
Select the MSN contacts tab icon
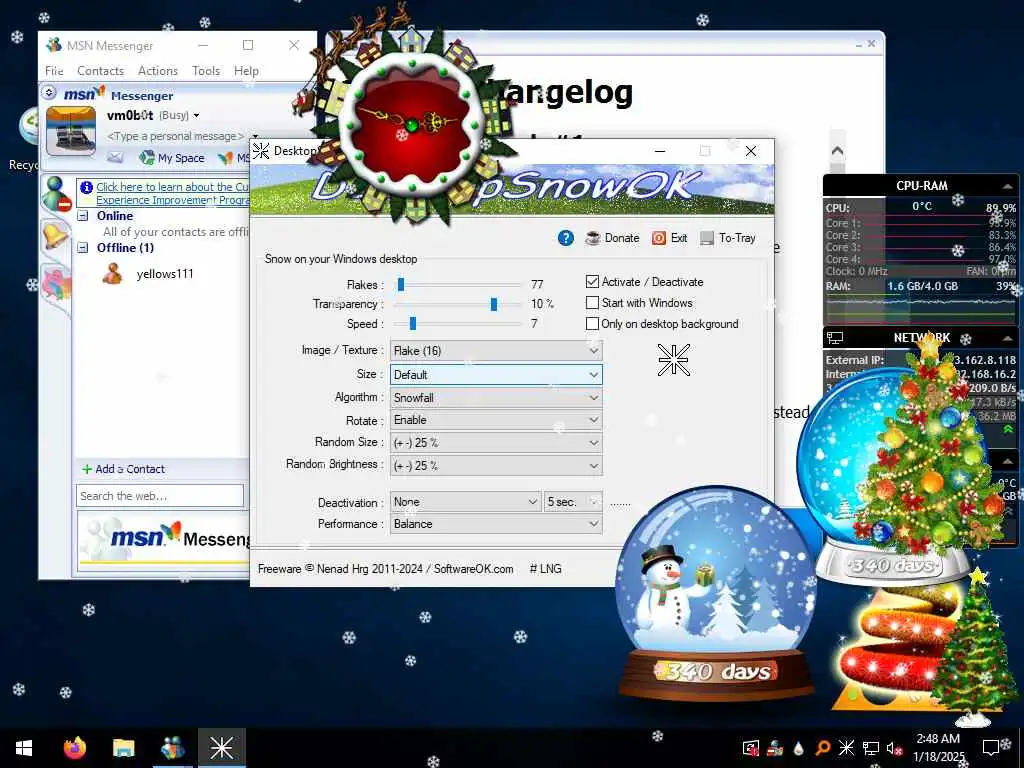point(56,194)
